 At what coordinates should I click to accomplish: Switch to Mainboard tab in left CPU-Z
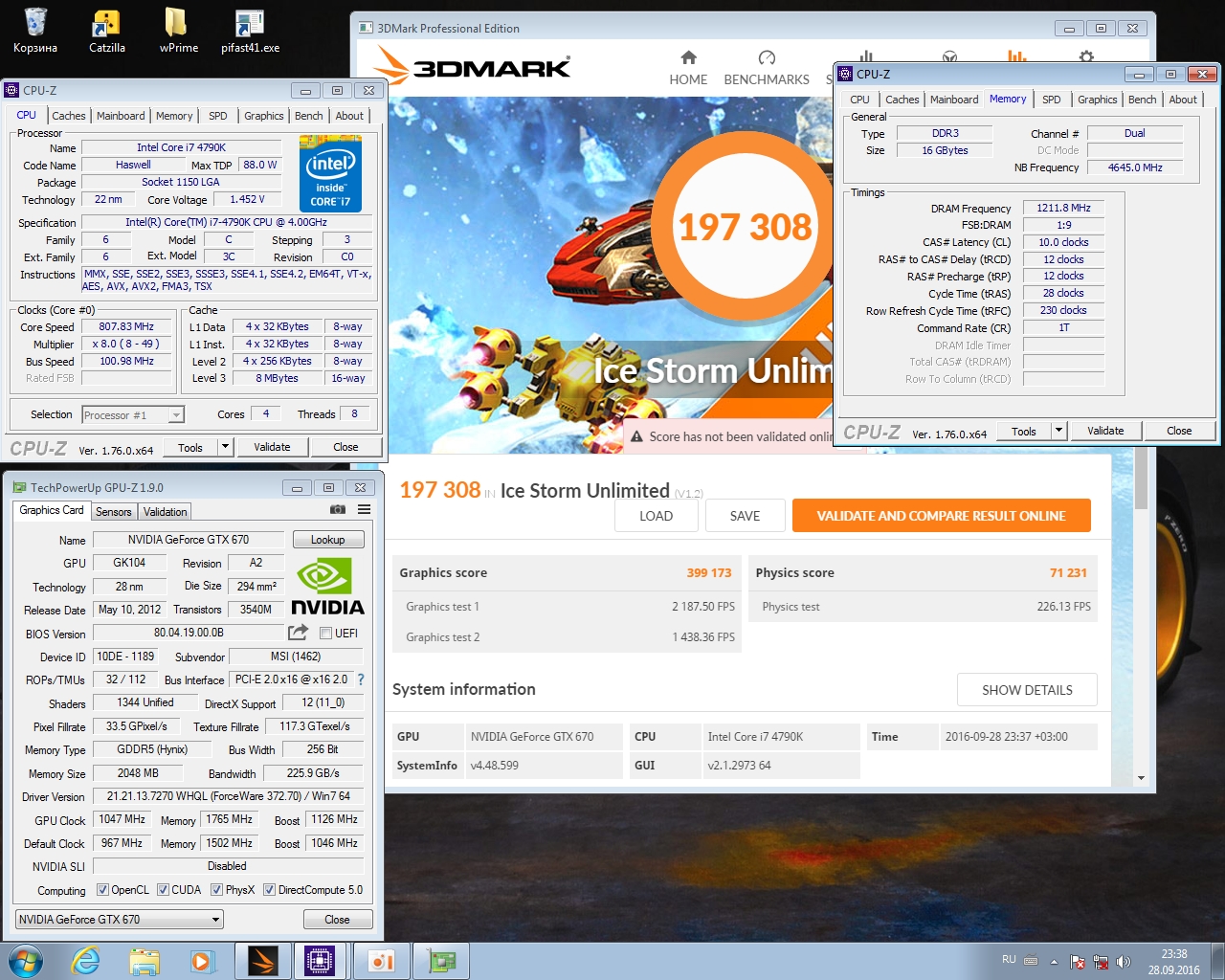click(121, 116)
